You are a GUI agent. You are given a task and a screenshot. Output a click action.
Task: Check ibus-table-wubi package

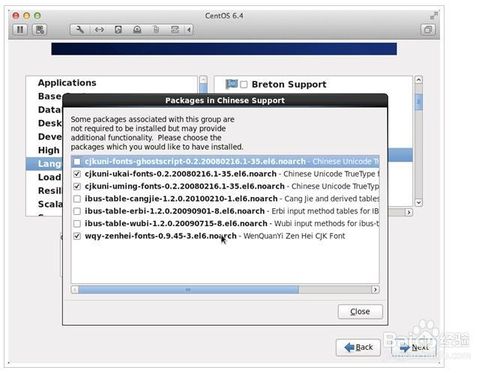[77, 223]
